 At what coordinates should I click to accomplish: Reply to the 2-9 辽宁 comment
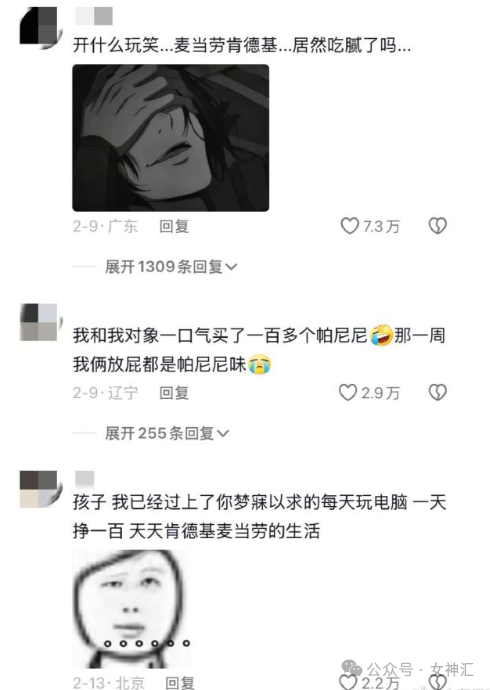tap(174, 393)
